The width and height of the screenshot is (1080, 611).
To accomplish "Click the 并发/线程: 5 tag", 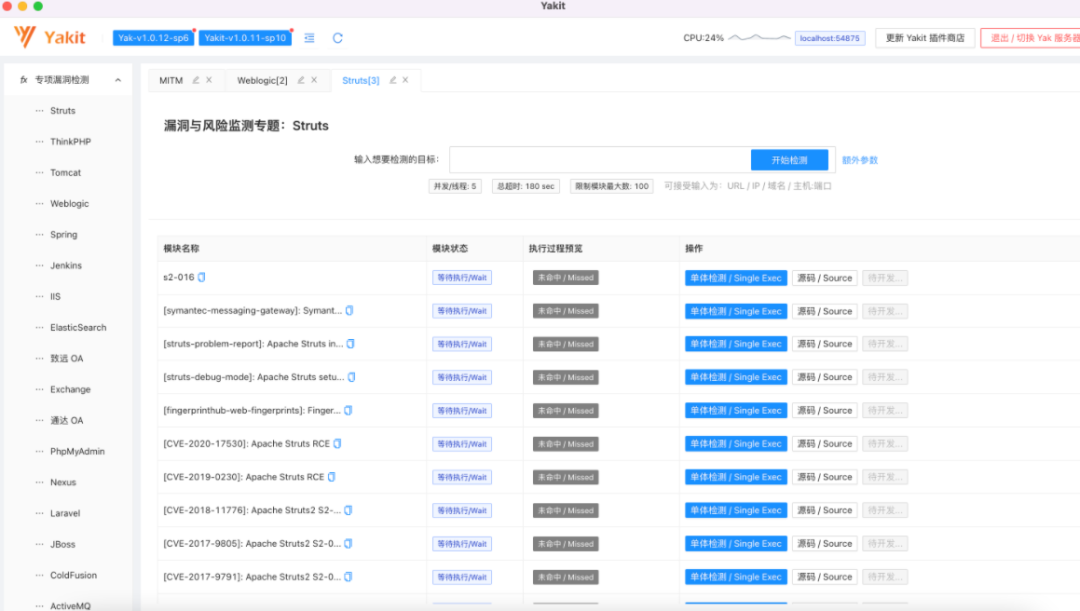I will pos(455,186).
